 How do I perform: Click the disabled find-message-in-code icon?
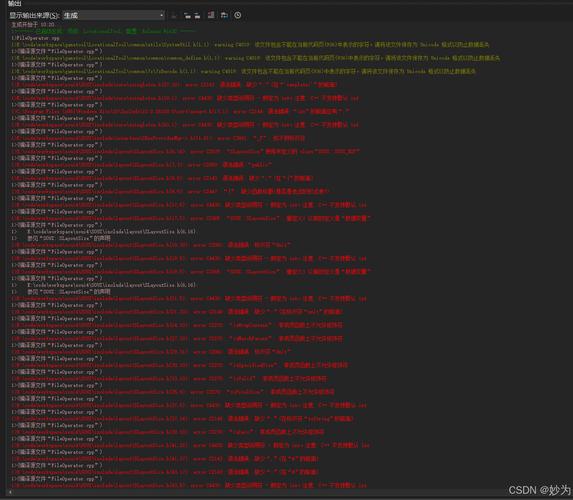click(174, 15)
